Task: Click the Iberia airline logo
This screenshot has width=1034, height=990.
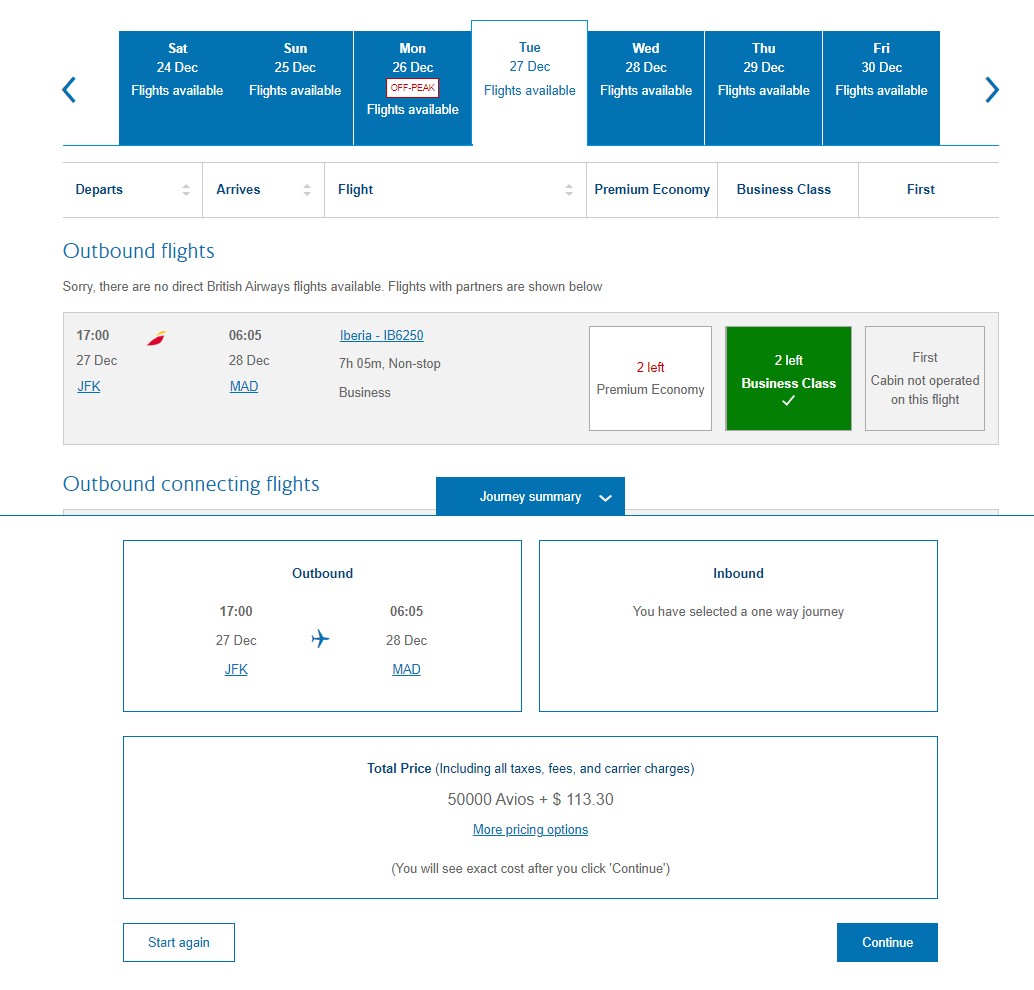Action: pyautogui.click(x=156, y=338)
